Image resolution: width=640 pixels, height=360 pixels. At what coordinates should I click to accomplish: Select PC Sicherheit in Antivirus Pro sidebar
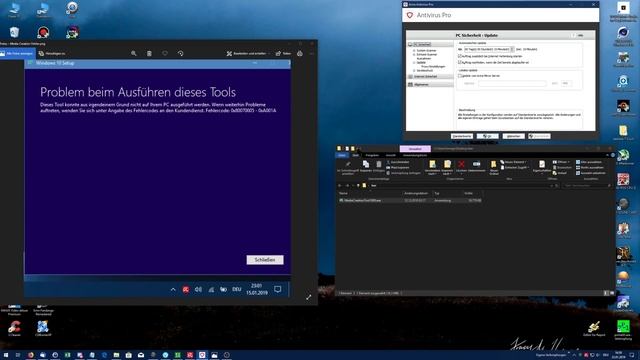[x=431, y=44]
